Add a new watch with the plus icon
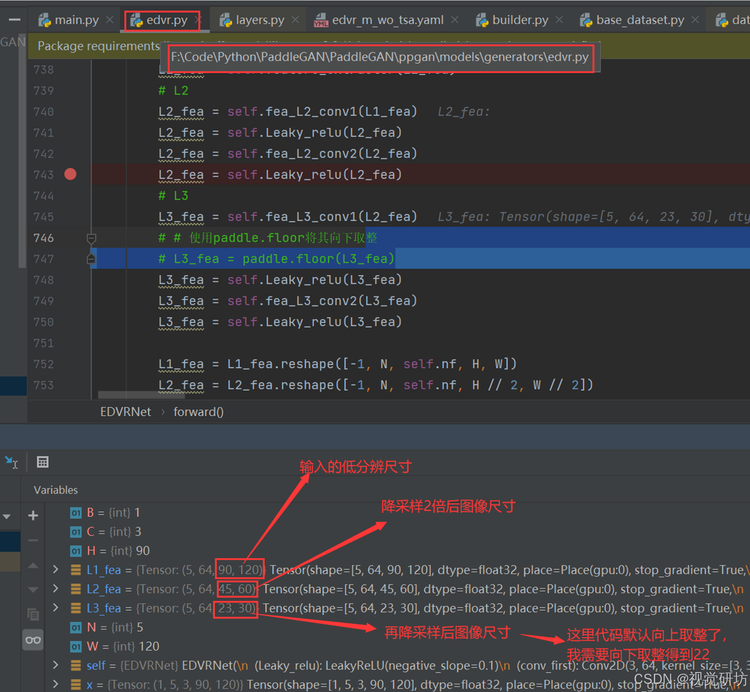750x692 pixels. coord(33,516)
